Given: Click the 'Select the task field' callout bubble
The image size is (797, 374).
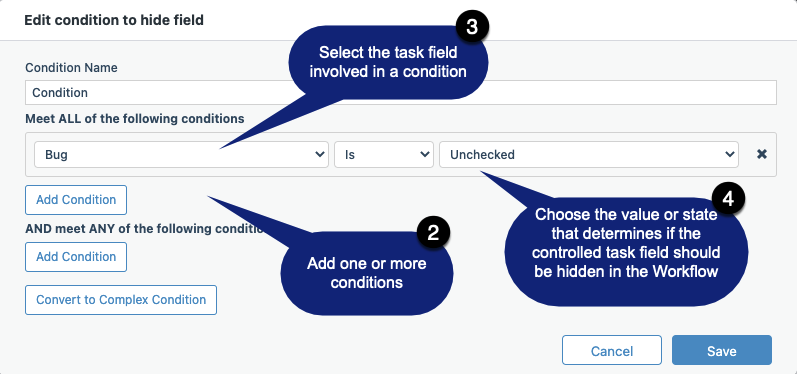Looking at the screenshot, I should tap(388, 61).
